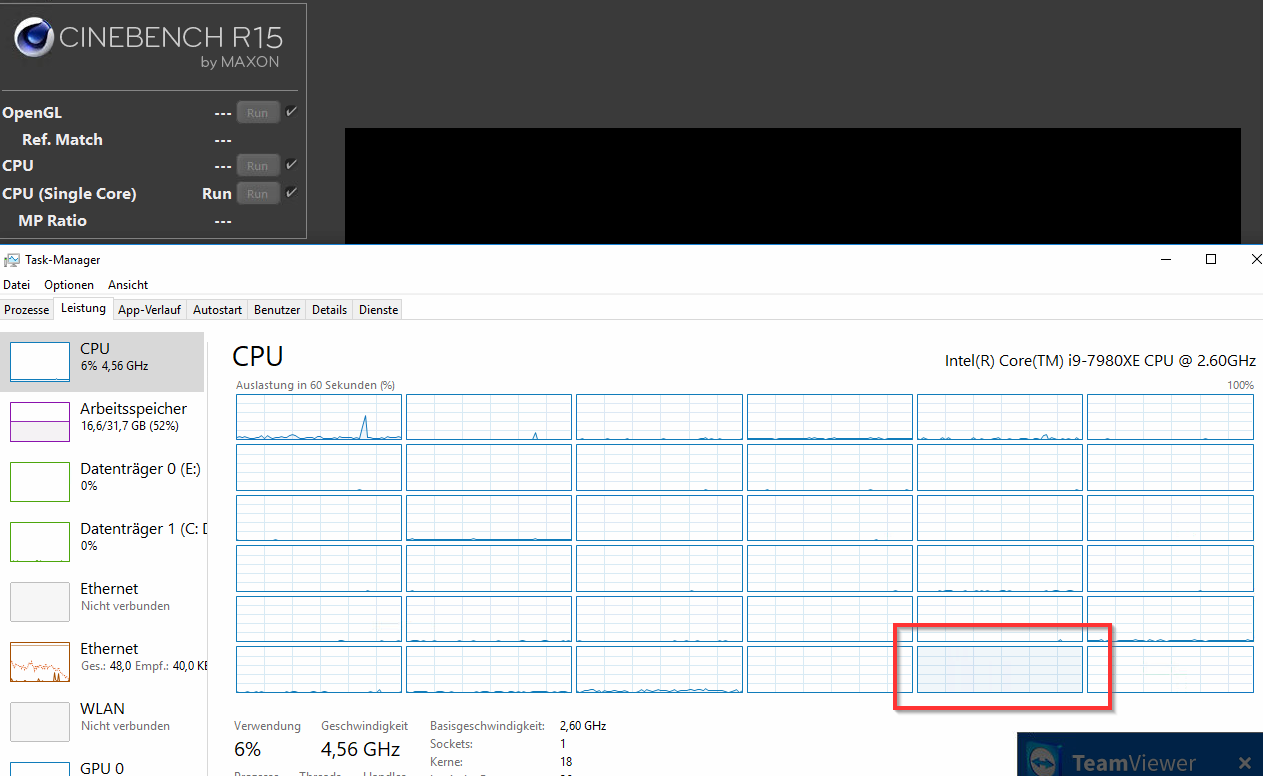Toggle the OpenGL test checkbox
The width and height of the screenshot is (1263, 776).
tap(291, 112)
